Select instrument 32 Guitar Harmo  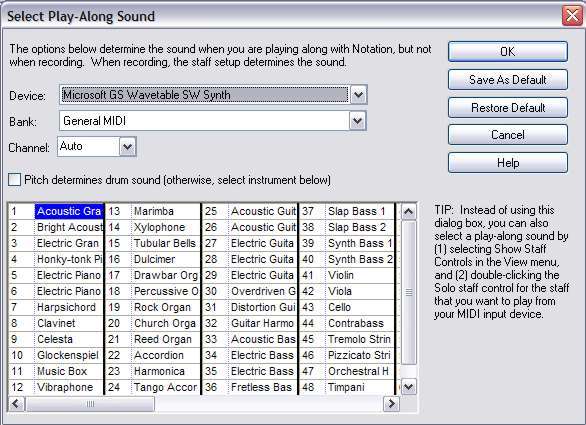click(x=263, y=323)
